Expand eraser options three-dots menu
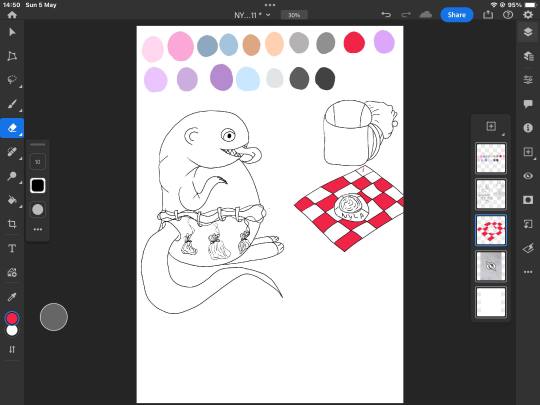 coord(38,229)
